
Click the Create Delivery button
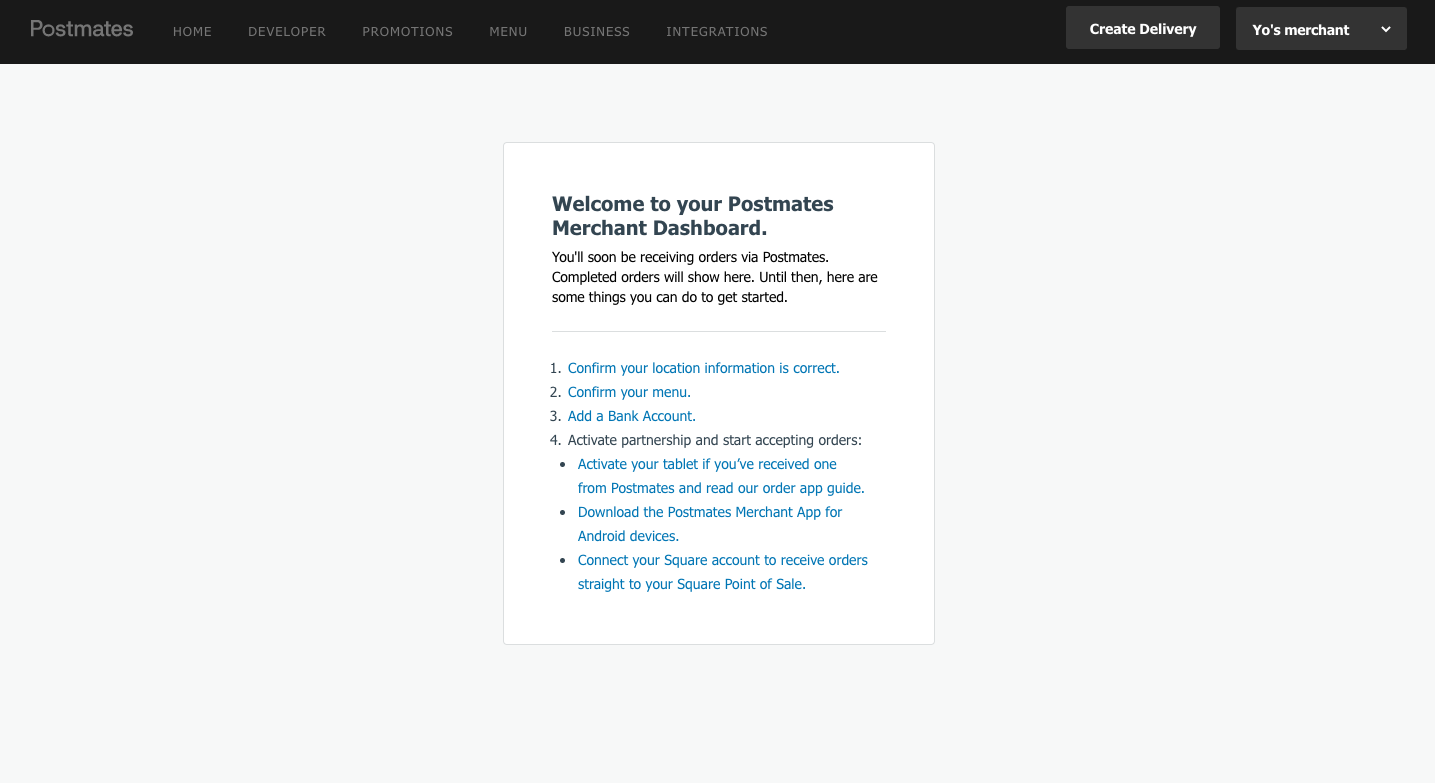coord(1143,28)
